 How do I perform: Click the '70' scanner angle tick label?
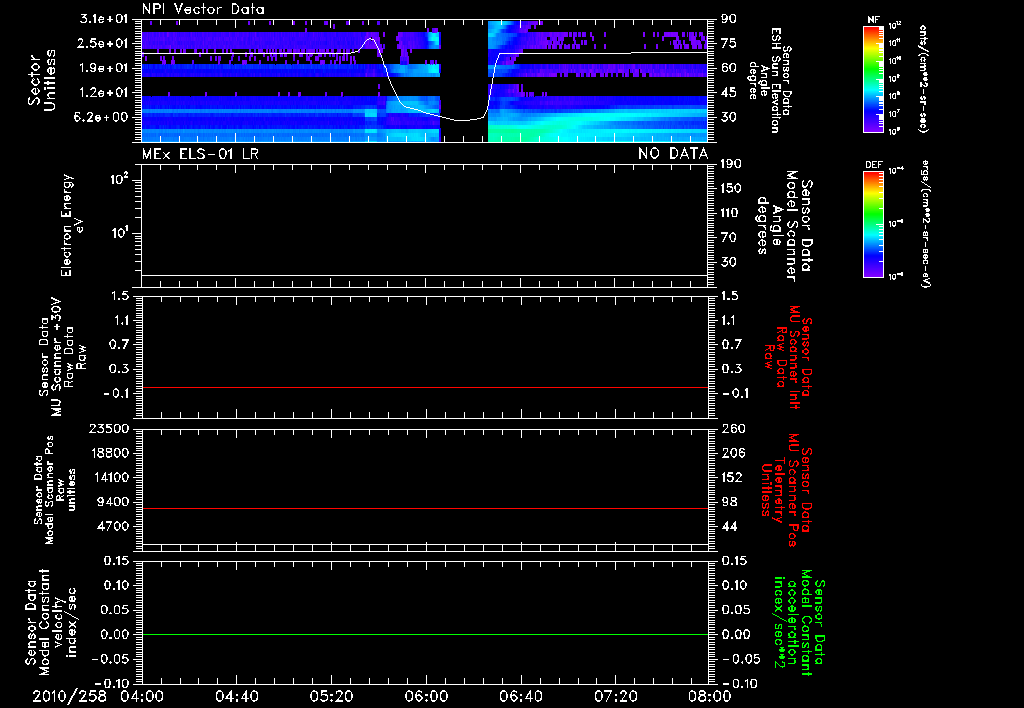click(729, 238)
